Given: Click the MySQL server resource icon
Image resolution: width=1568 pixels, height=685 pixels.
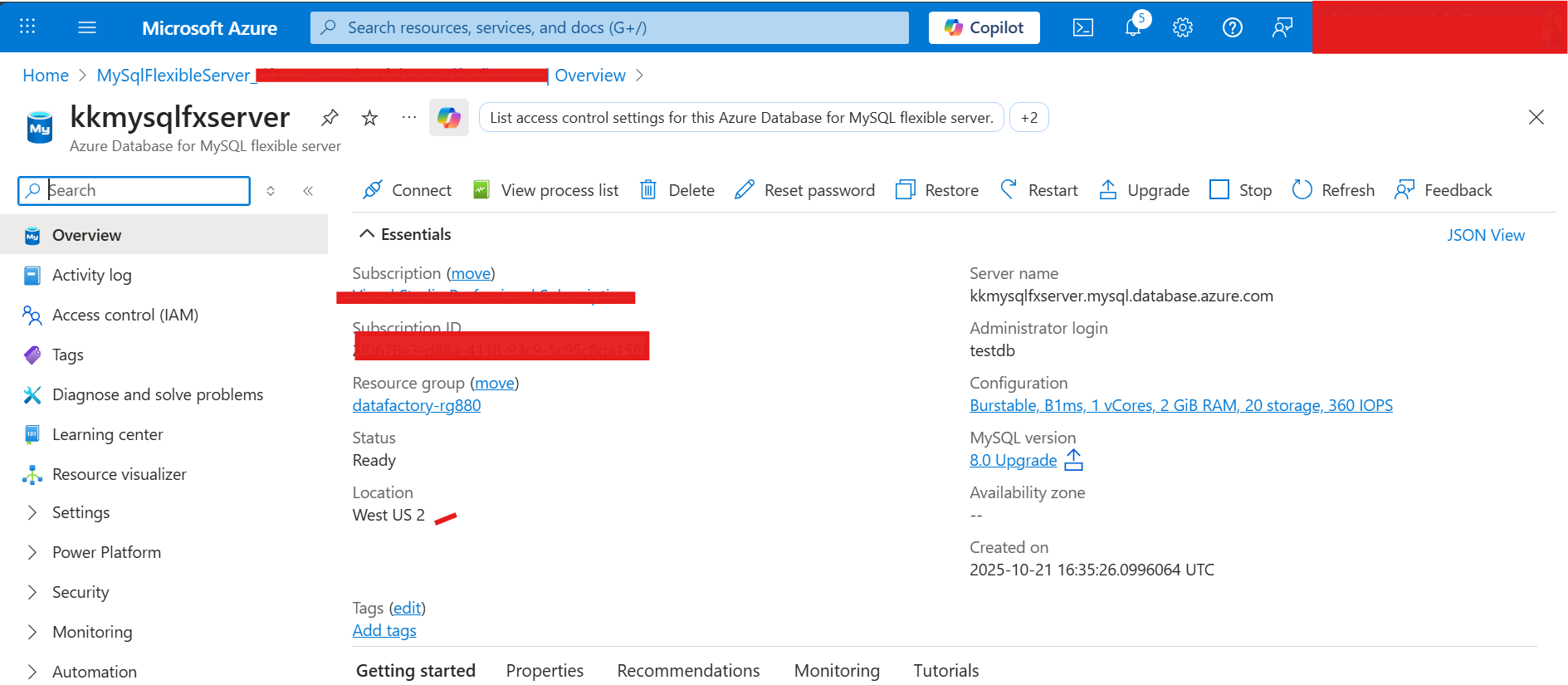Looking at the screenshot, I should point(40,128).
